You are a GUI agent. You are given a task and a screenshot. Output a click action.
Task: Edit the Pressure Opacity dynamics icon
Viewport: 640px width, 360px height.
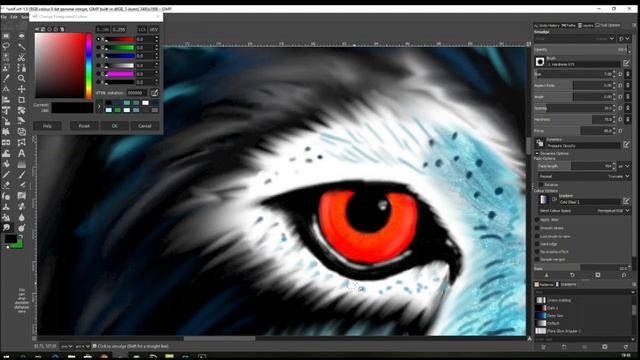pos(627,144)
